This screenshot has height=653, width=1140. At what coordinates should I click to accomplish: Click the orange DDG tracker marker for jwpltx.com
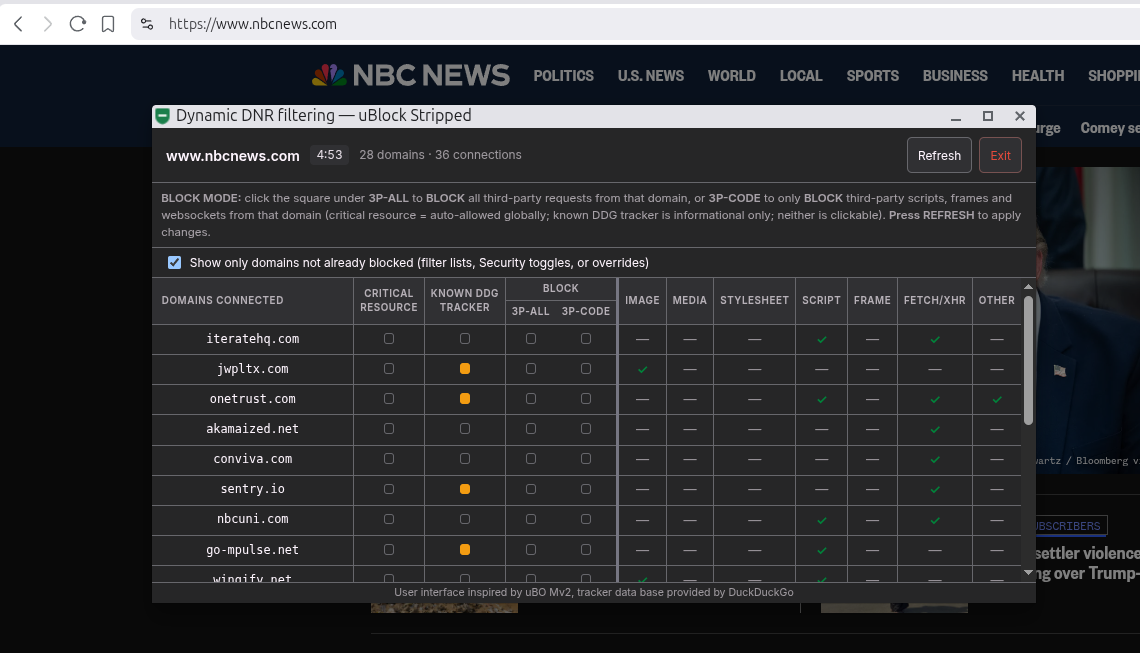click(x=465, y=369)
